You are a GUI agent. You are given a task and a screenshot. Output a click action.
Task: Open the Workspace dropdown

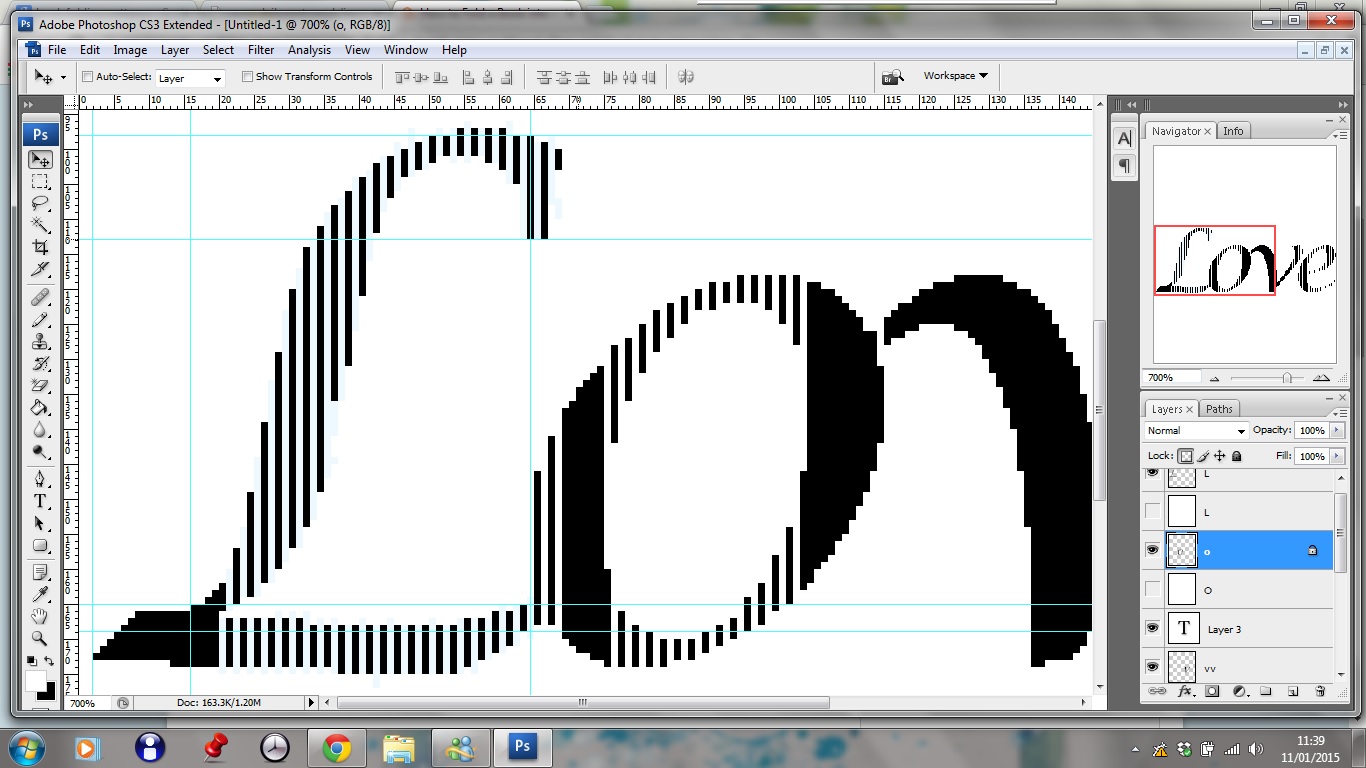[x=955, y=76]
